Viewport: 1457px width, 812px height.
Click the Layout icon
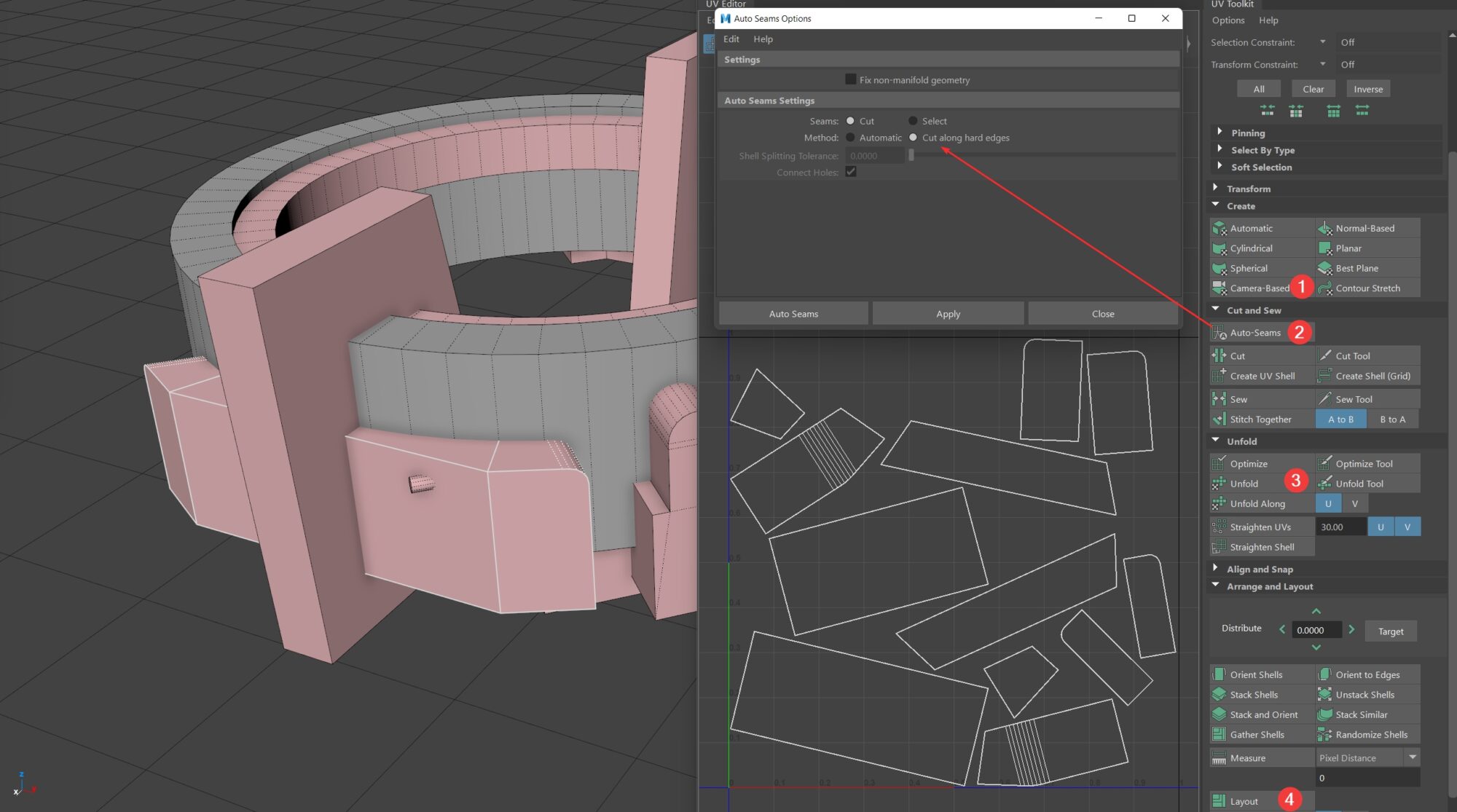tap(1219, 801)
